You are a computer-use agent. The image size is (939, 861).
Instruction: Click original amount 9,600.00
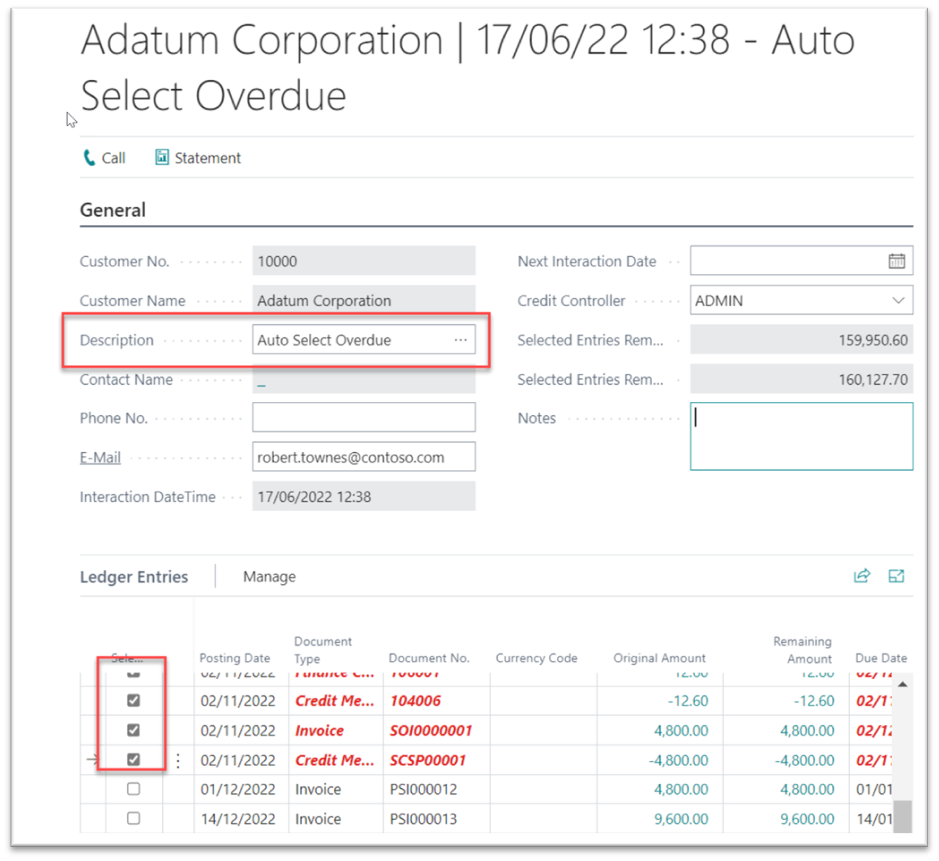[x=681, y=818]
